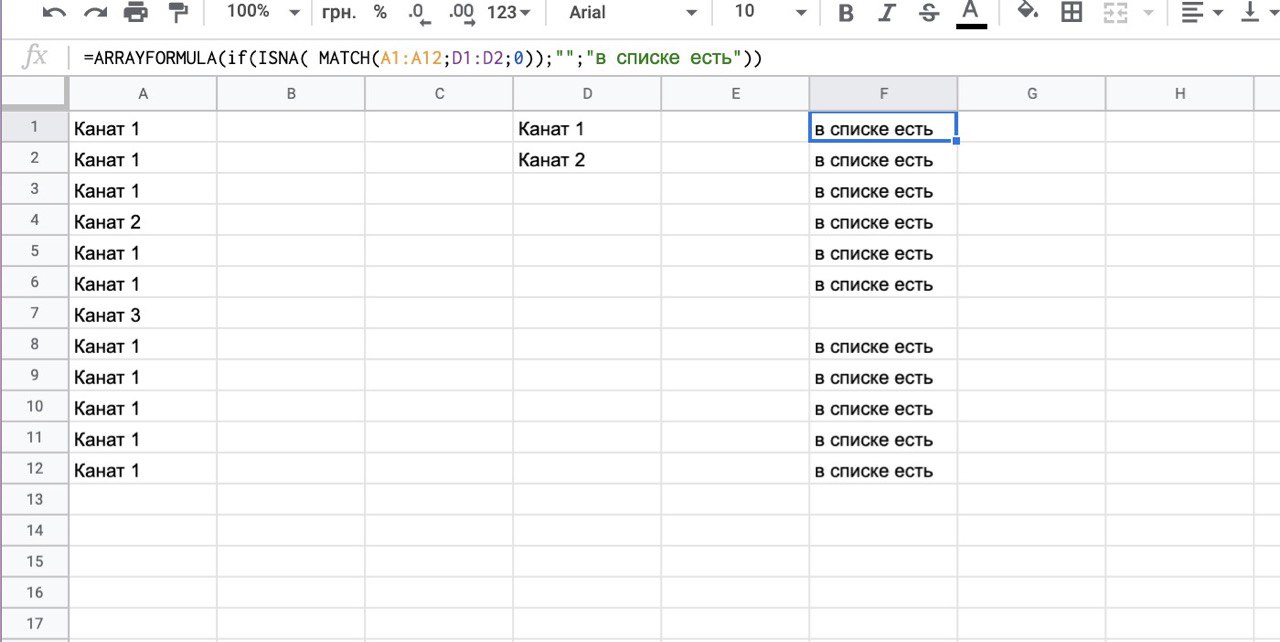Select row 1 header
Screen dimensions: 1280x642
tap(34, 127)
